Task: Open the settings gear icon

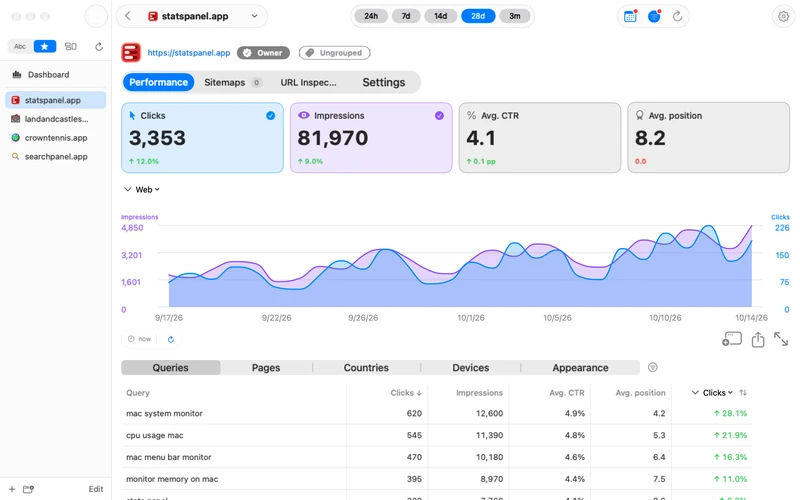Action: [783, 16]
